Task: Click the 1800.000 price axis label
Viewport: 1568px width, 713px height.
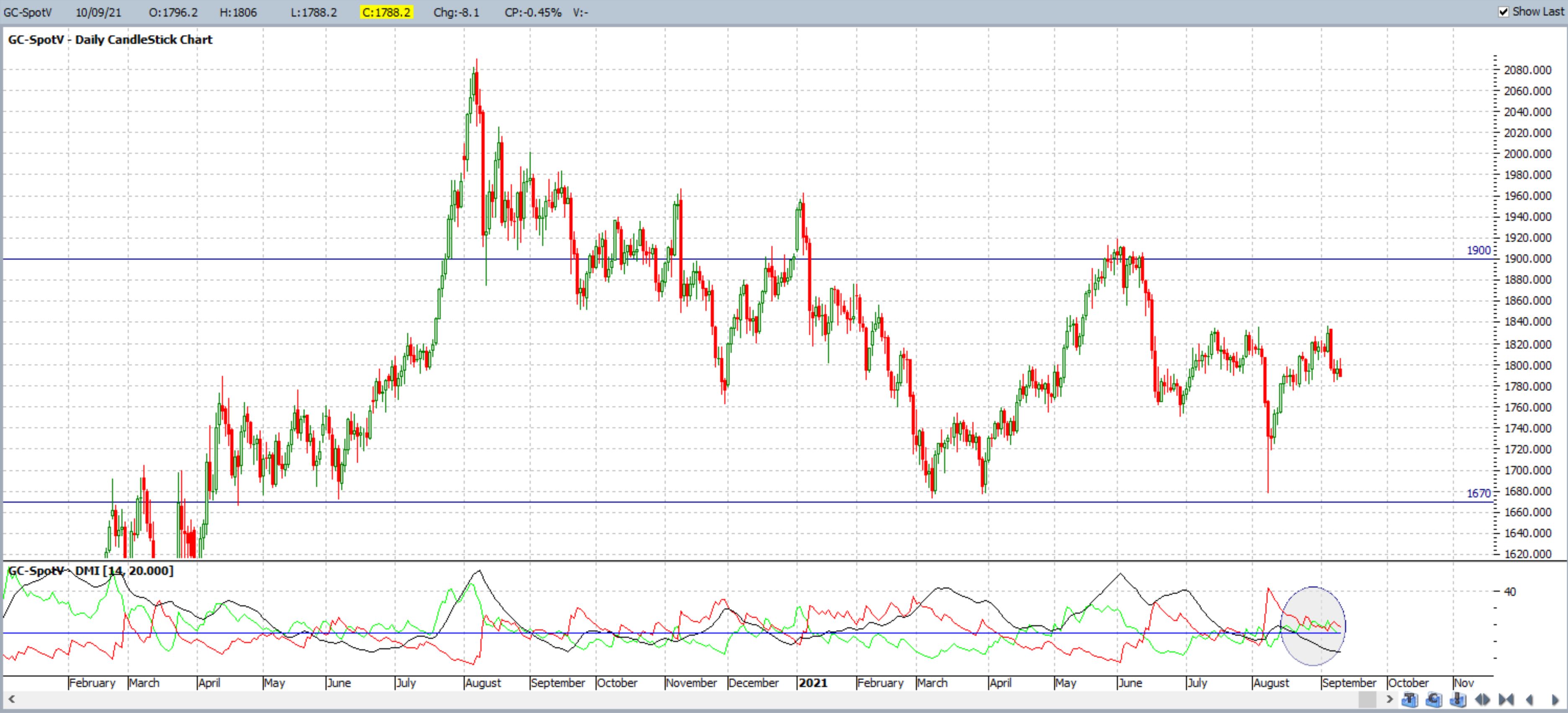Action: pyautogui.click(x=1527, y=365)
